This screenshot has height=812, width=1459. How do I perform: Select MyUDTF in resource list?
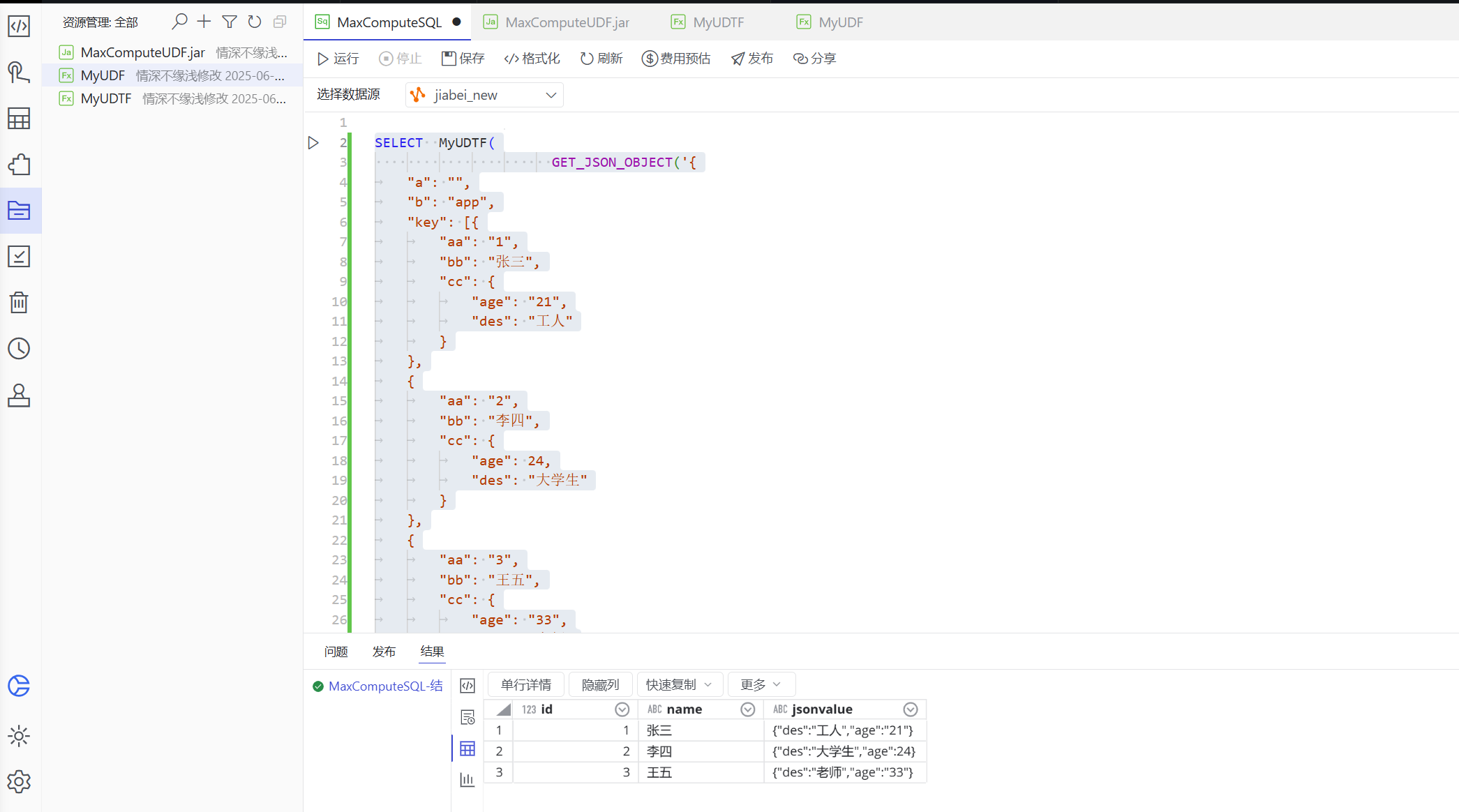(x=106, y=98)
